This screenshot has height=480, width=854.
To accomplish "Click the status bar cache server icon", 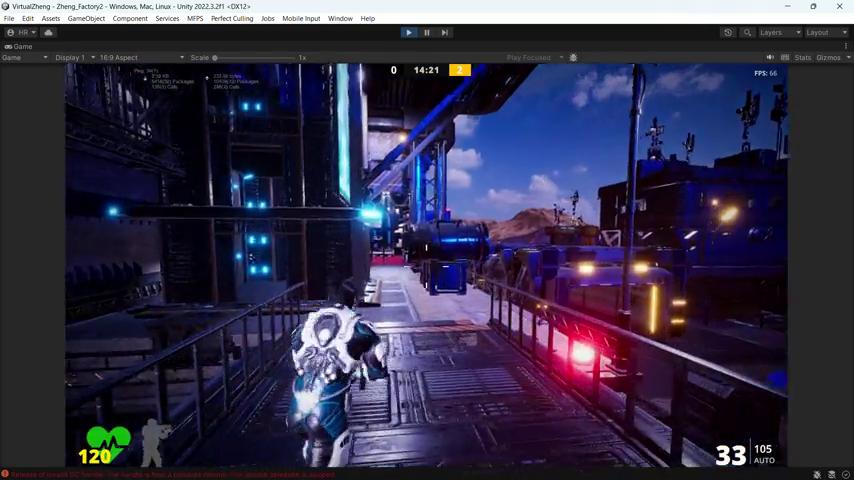I will [831, 475].
